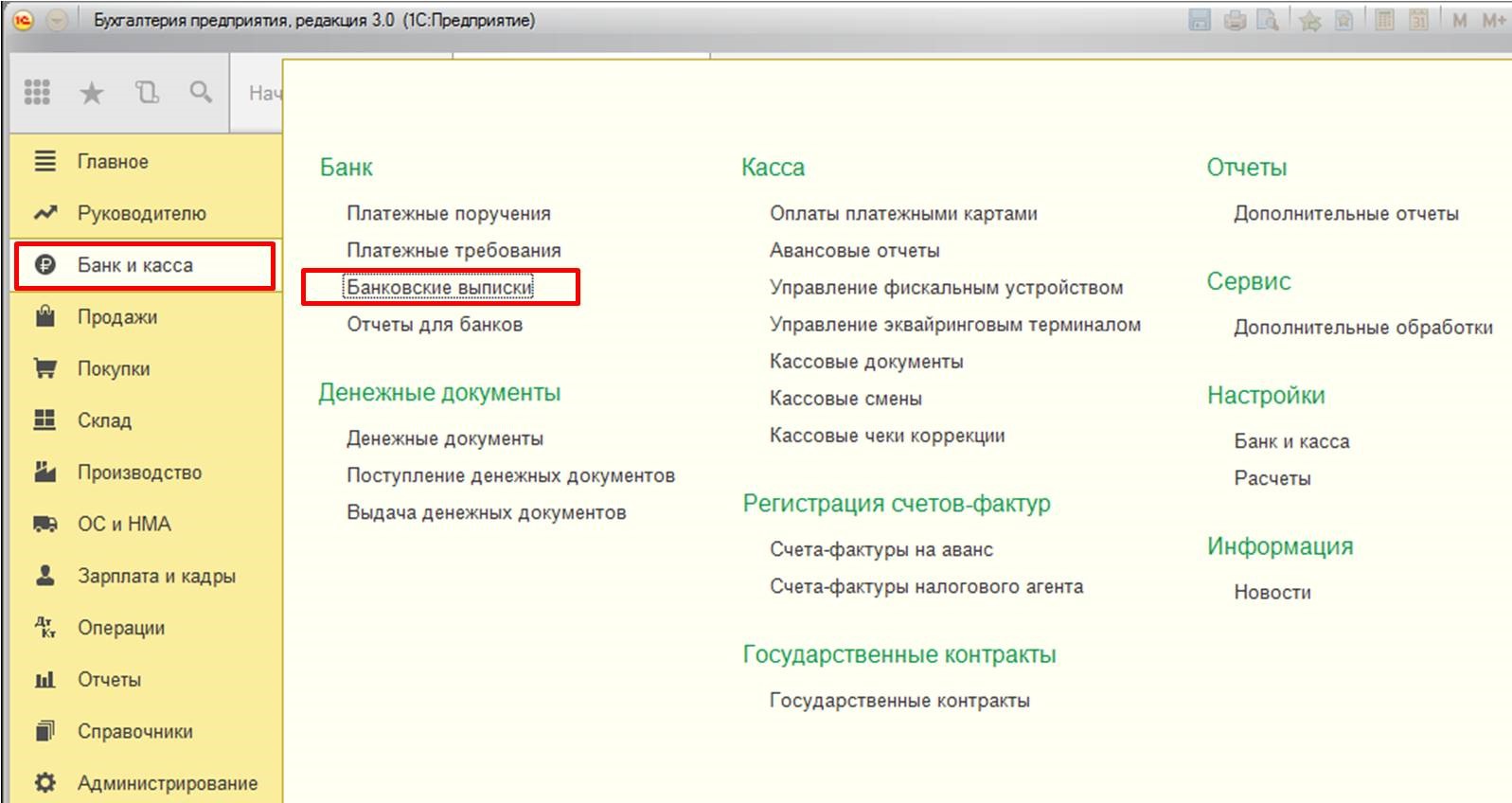The height and width of the screenshot is (803, 1512).
Task: Click the print preview icon
Action: [x=1267, y=20]
